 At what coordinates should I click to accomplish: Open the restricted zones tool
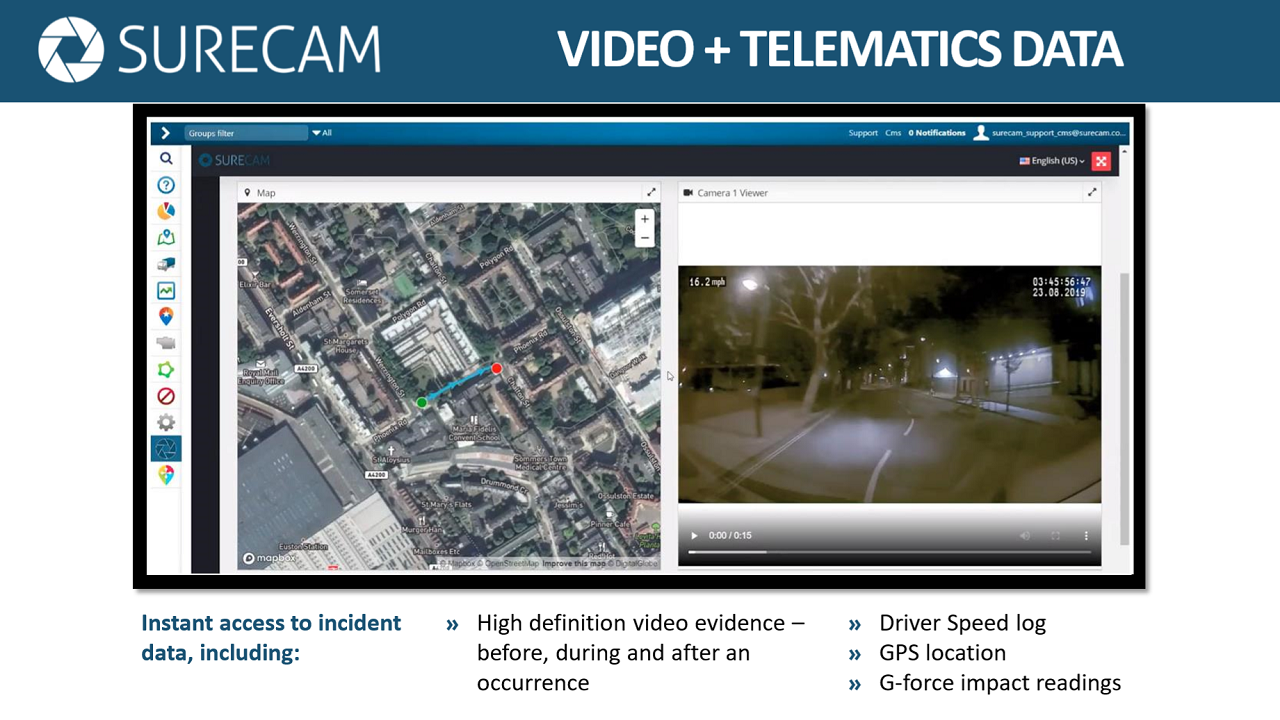166,396
